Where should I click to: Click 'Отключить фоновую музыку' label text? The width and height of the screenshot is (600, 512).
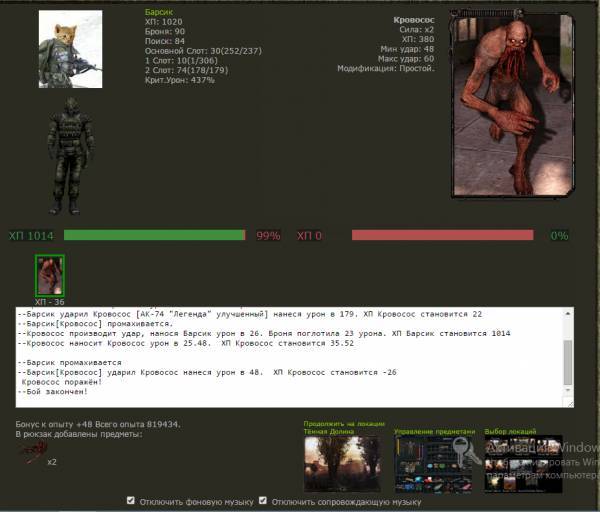pyautogui.click(x=195, y=501)
